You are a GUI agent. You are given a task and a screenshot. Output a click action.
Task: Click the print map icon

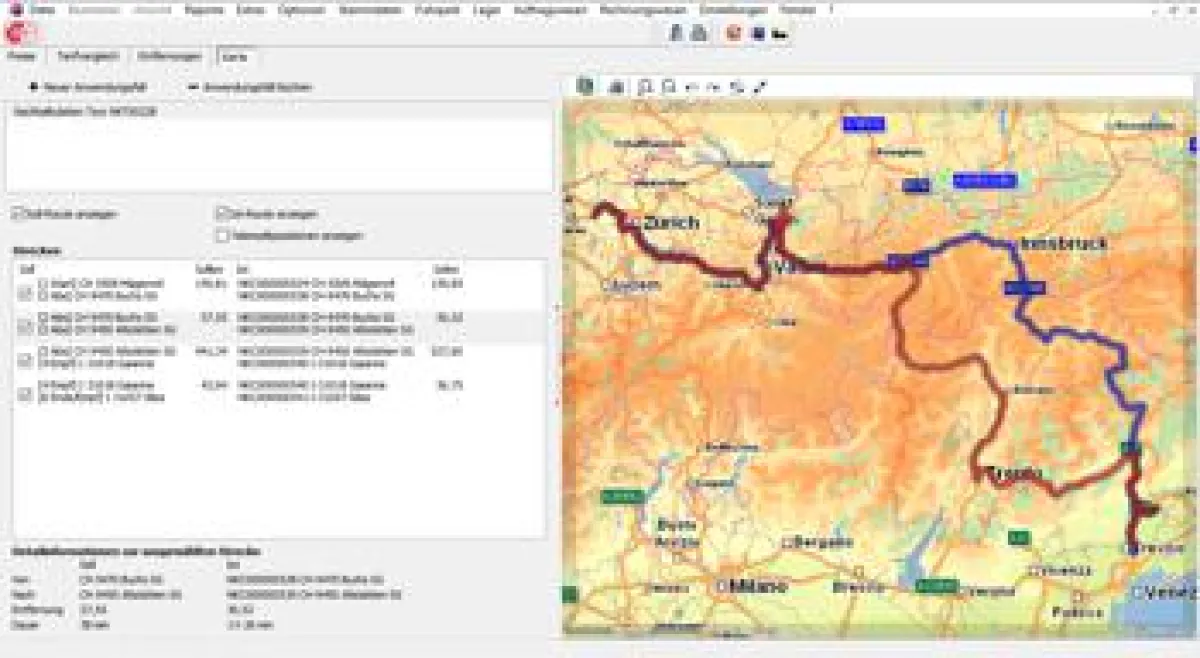pyautogui.click(x=616, y=85)
